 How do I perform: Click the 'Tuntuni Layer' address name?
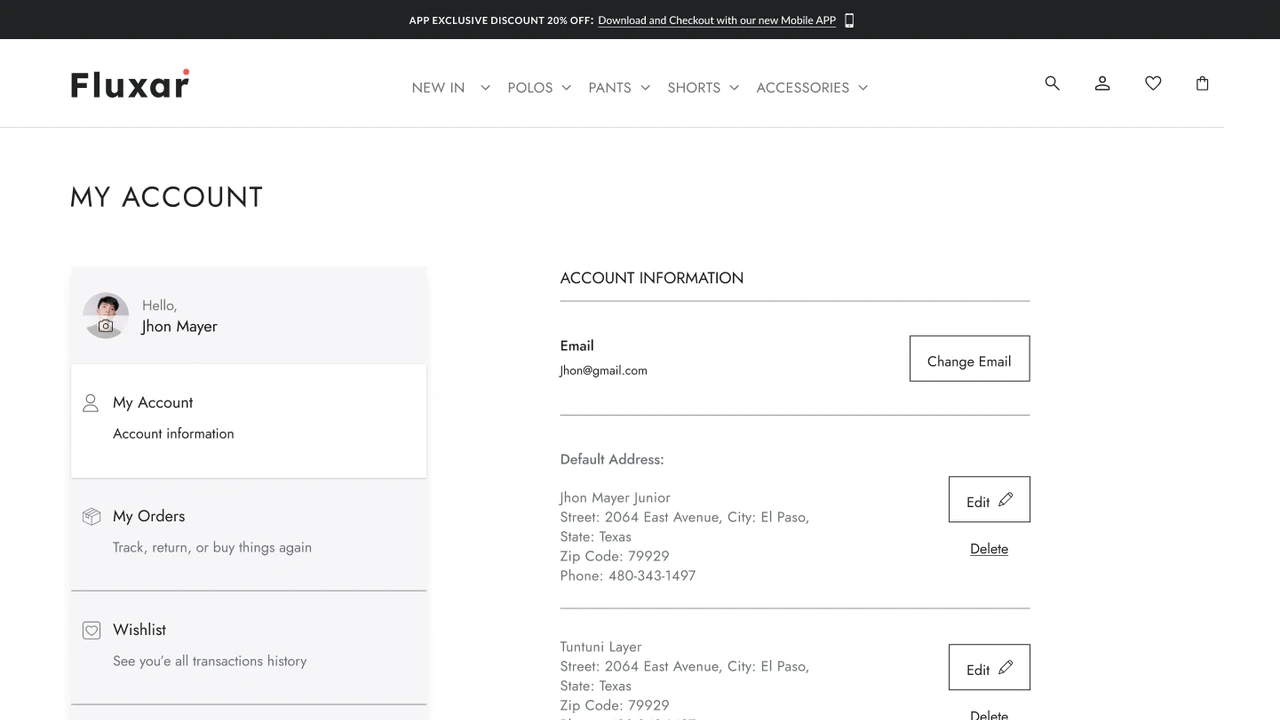point(601,646)
